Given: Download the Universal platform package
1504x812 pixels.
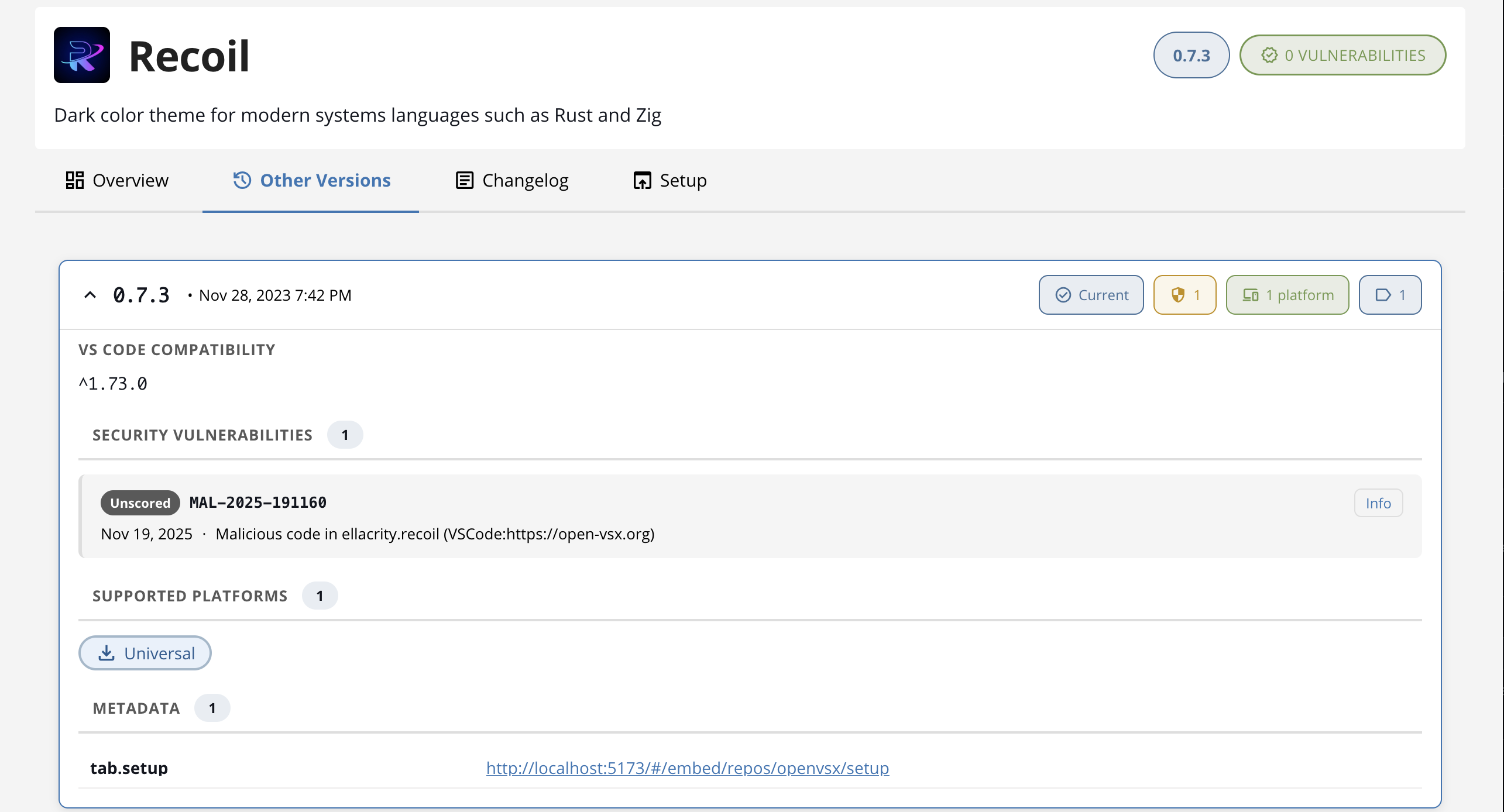Looking at the screenshot, I should [x=145, y=653].
